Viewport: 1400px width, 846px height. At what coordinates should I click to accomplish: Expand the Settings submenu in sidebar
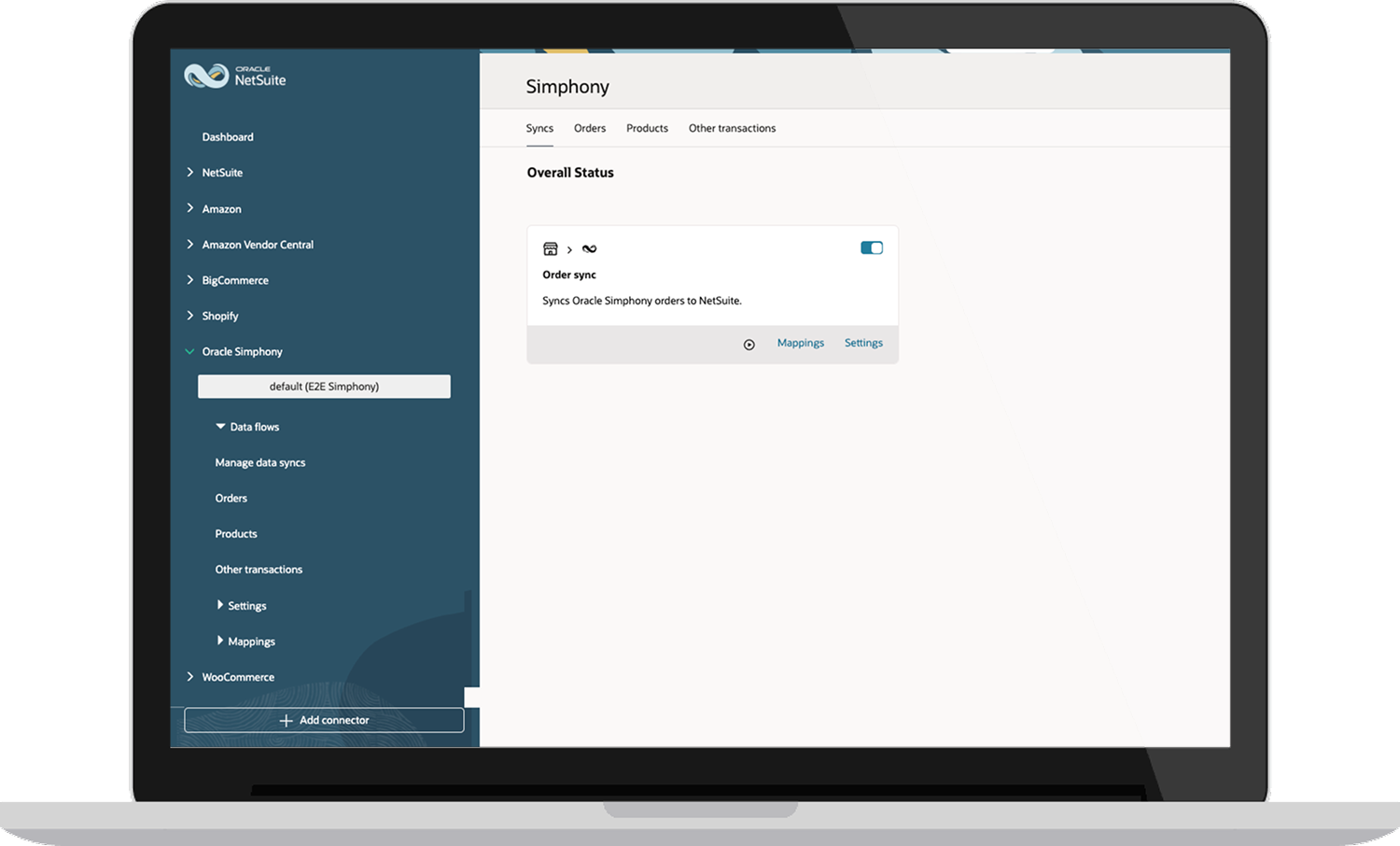point(220,605)
